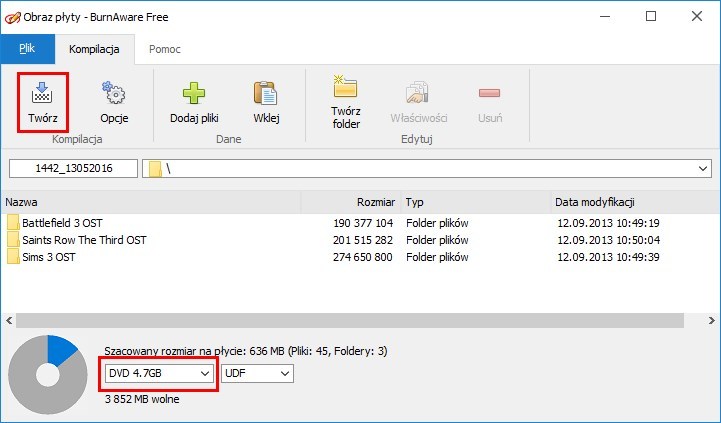721x423 pixels.
Task: Click Folder plików type for Sims 3 OST
Action: (x=437, y=257)
